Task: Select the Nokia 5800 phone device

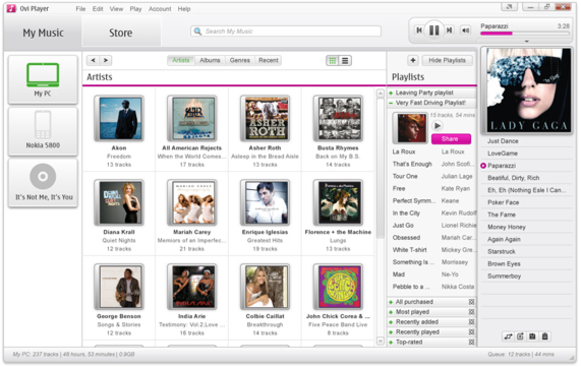Action: click(x=43, y=131)
